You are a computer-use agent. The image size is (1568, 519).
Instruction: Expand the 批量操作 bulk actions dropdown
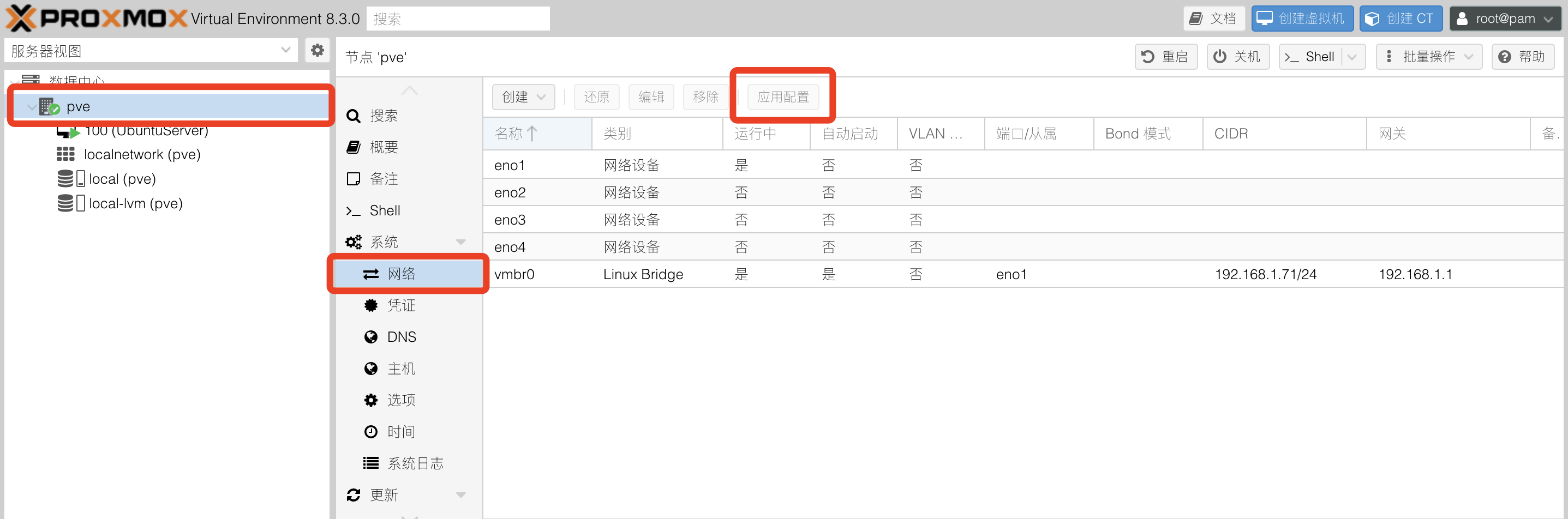[1429, 57]
